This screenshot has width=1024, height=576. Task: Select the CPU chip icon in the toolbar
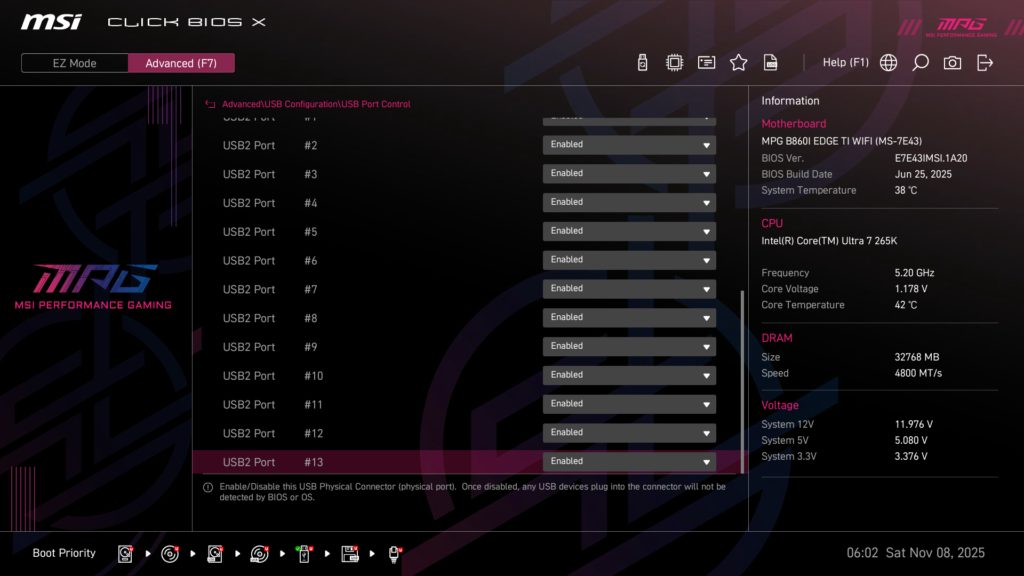[x=674, y=61]
